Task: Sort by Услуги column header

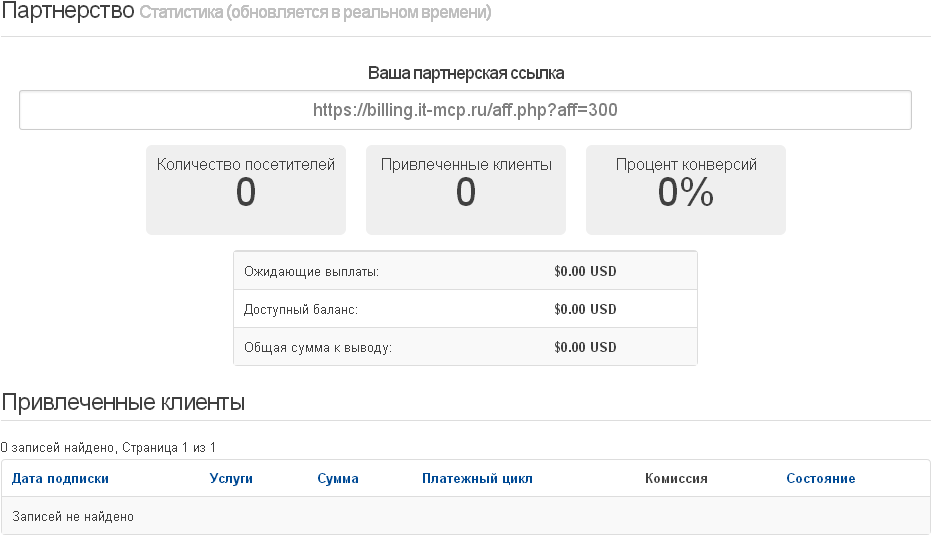Action: tap(231, 478)
